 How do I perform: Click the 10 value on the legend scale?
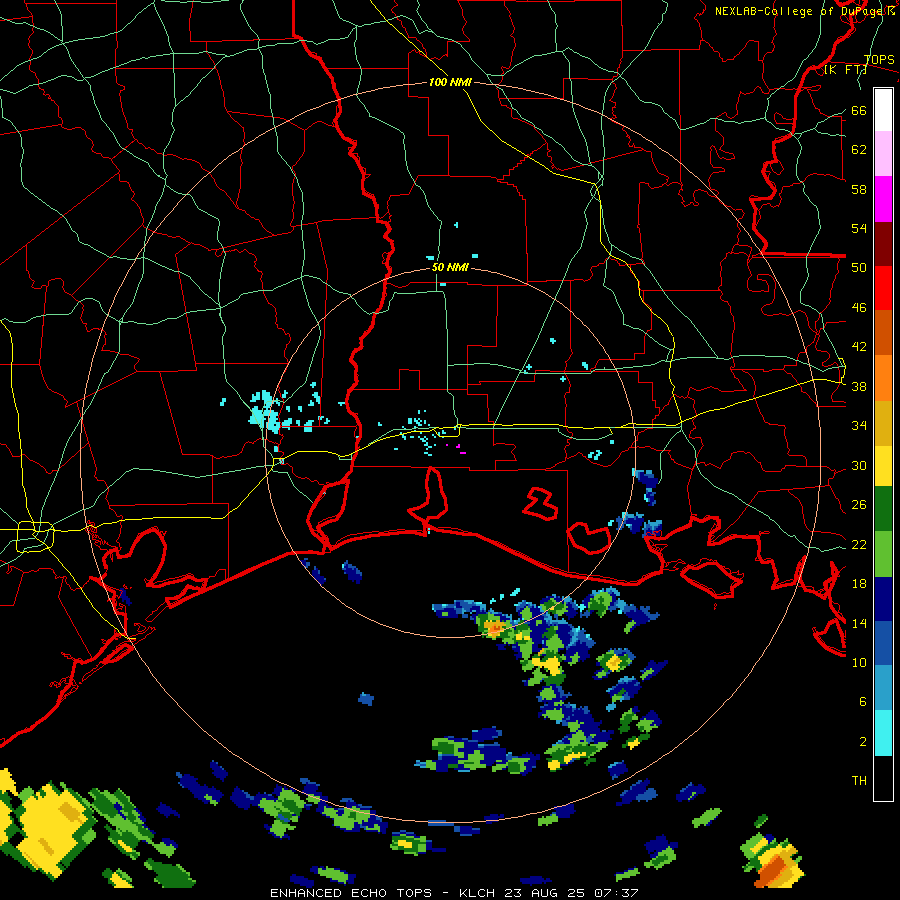[x=859, y=662]
